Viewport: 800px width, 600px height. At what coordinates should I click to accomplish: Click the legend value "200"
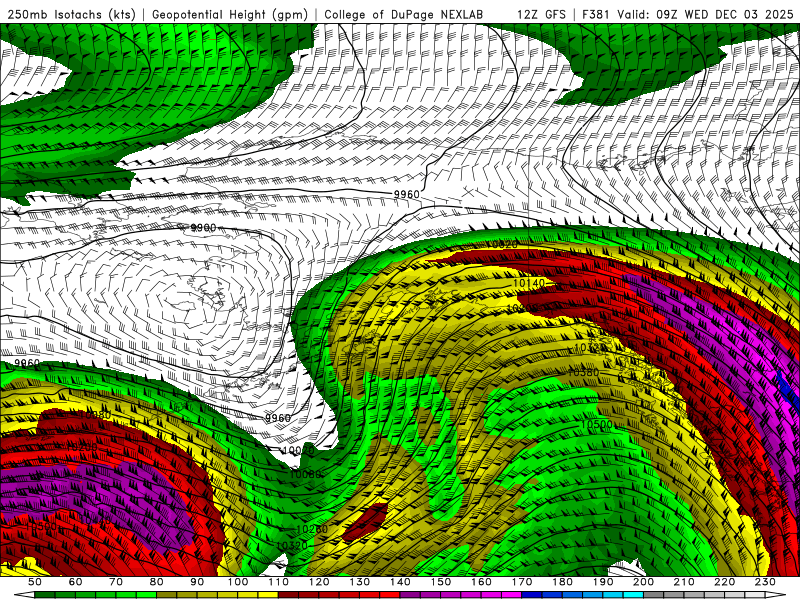click(x=643, y=582)
